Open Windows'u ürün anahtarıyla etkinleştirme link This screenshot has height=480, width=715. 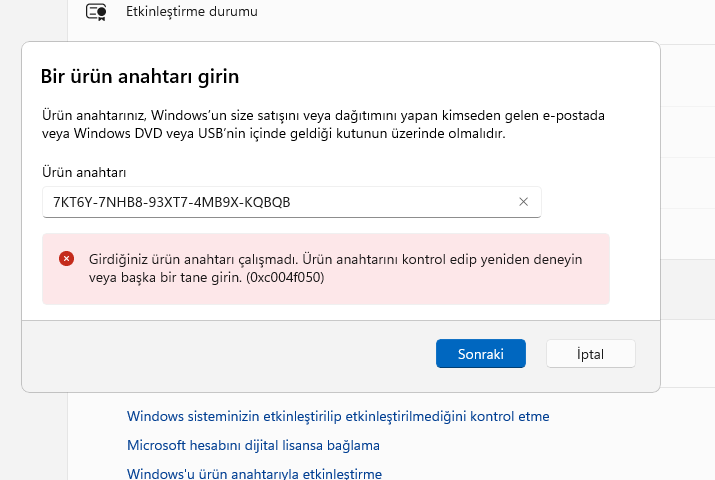[254, 474]
